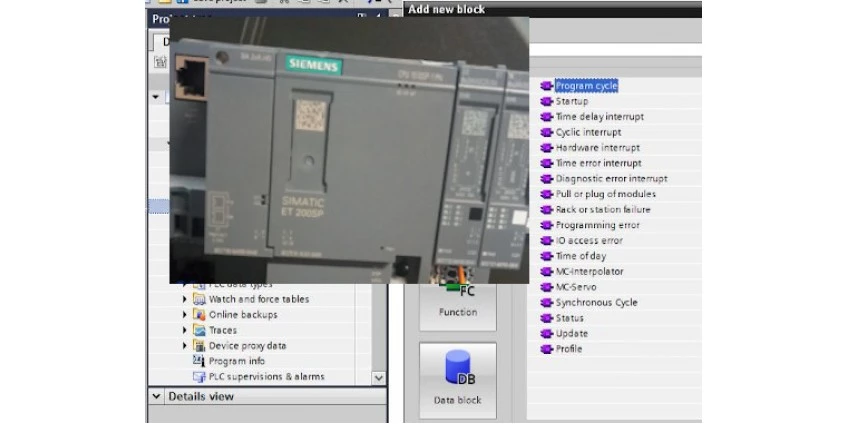Open Device proxy data tree item
The height and width of the screenshot is (424, 848).
(x=248, y=346)
